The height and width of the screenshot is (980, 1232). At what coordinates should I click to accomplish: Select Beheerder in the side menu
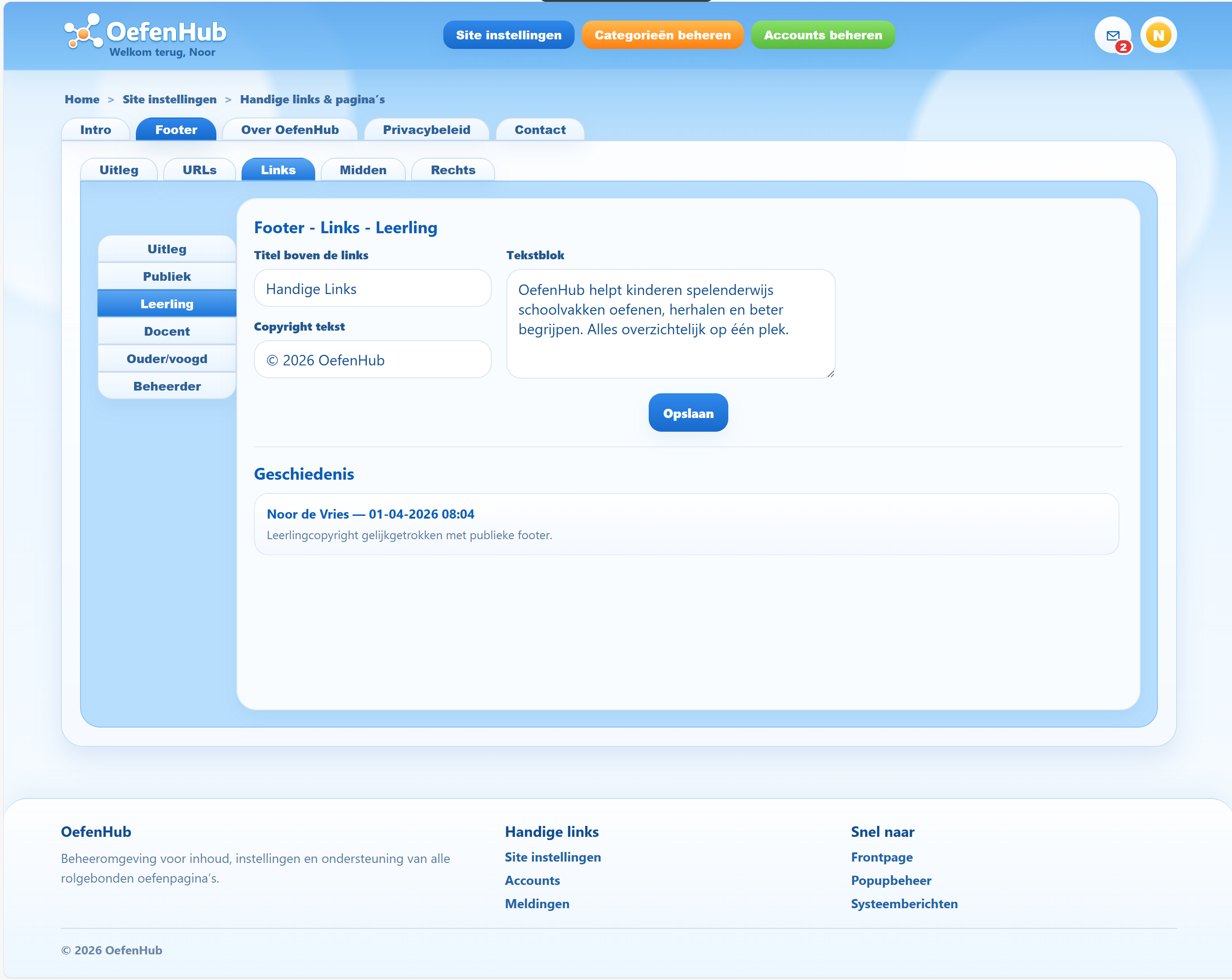pyautogui.click(x=167, y=386)
